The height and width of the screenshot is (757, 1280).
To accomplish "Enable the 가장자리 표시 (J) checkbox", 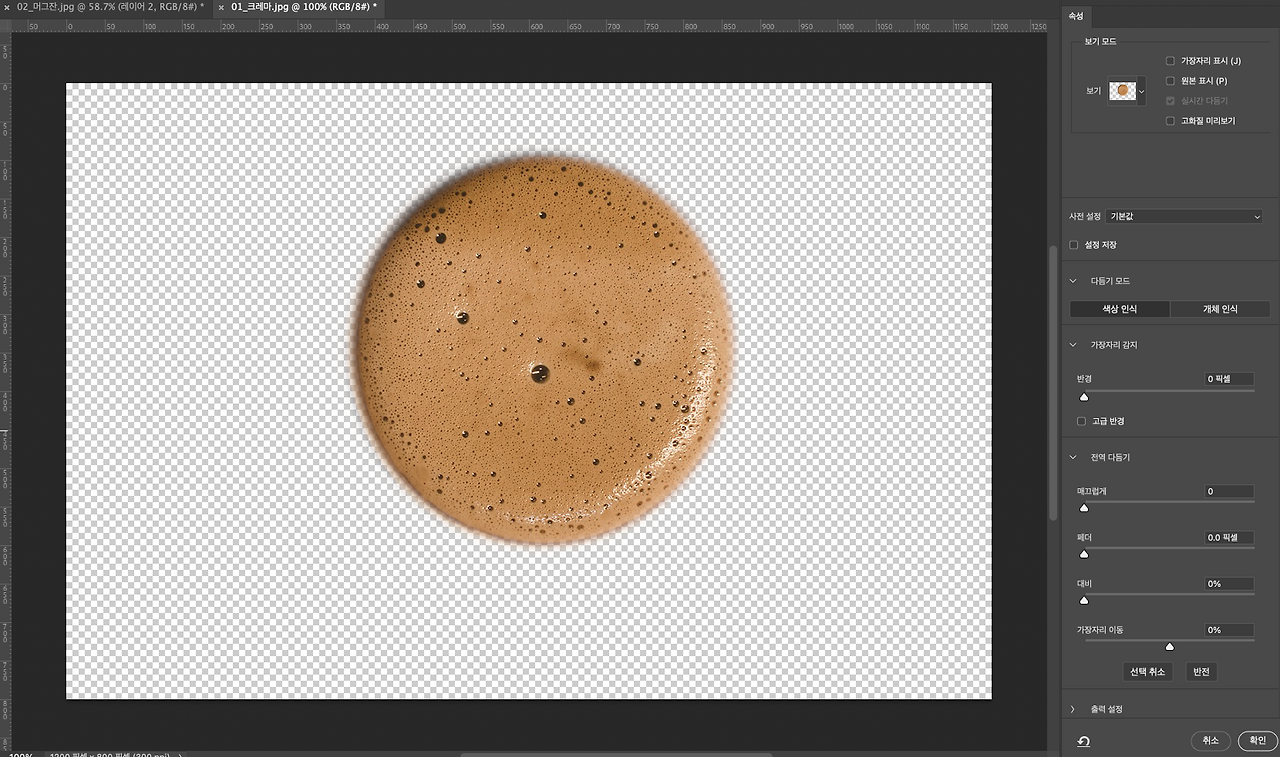I will click(x=1171, y=61).
